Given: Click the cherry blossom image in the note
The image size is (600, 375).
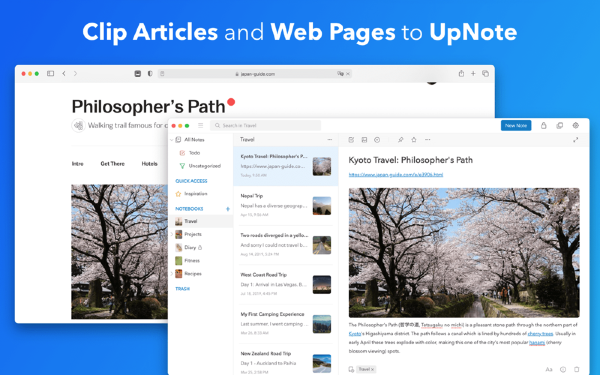Looking at the screenshot, I should coord(464,253).
